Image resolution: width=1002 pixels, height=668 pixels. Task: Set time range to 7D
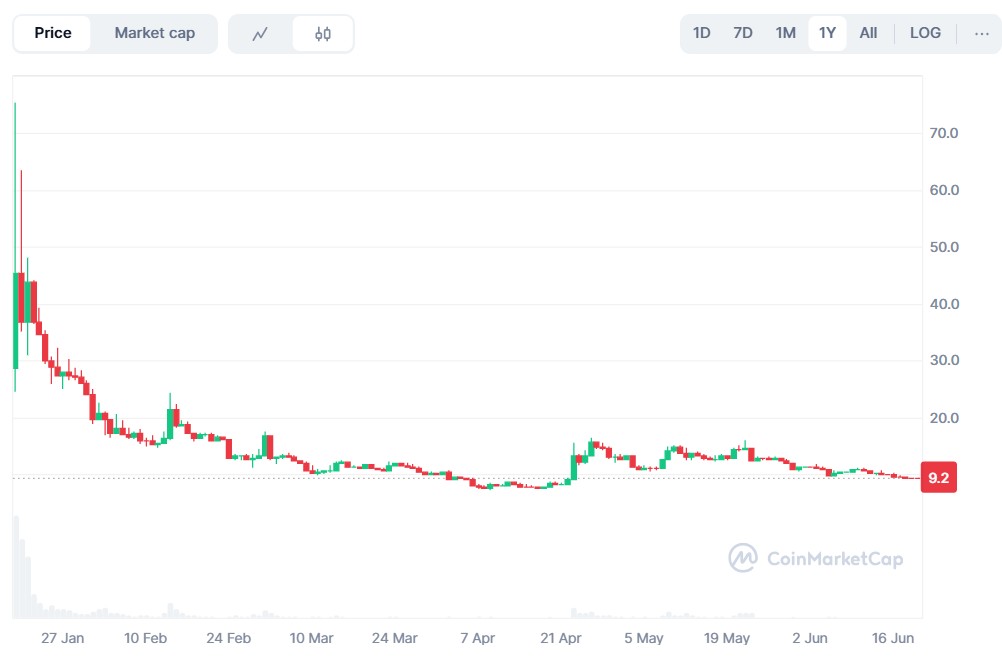[742, 33]
